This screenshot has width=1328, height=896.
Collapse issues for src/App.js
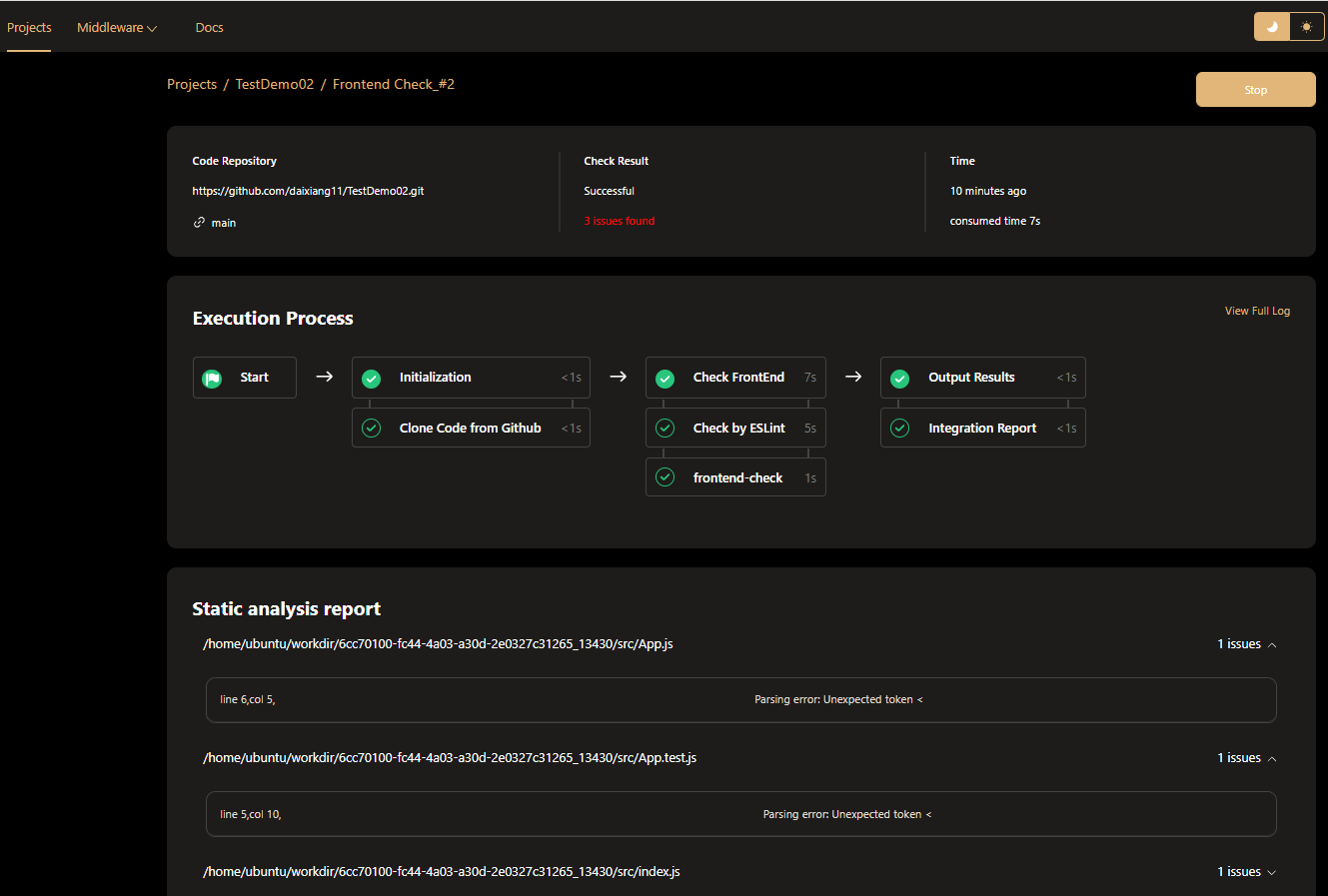(1272, 644)
